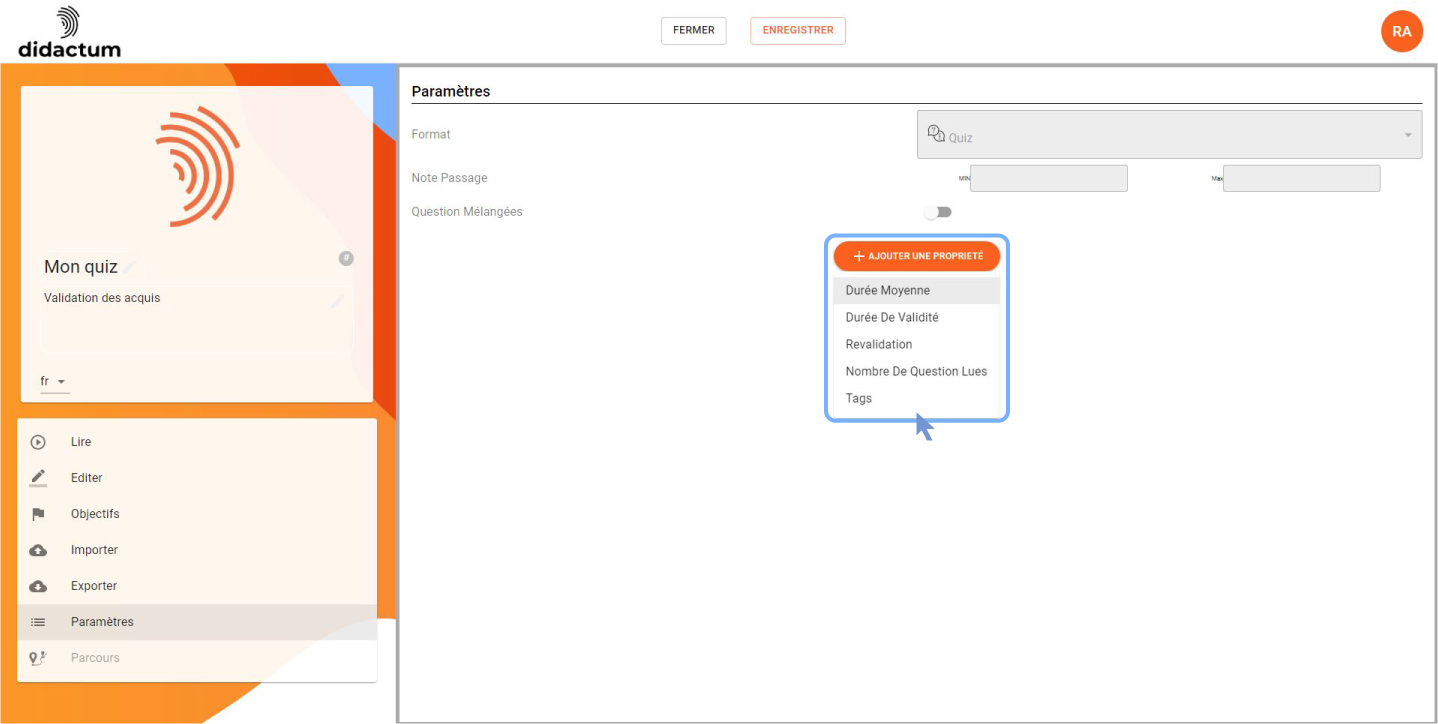Click the Paramètres section heading
The image size is (1438, 724).
[451, 91]
